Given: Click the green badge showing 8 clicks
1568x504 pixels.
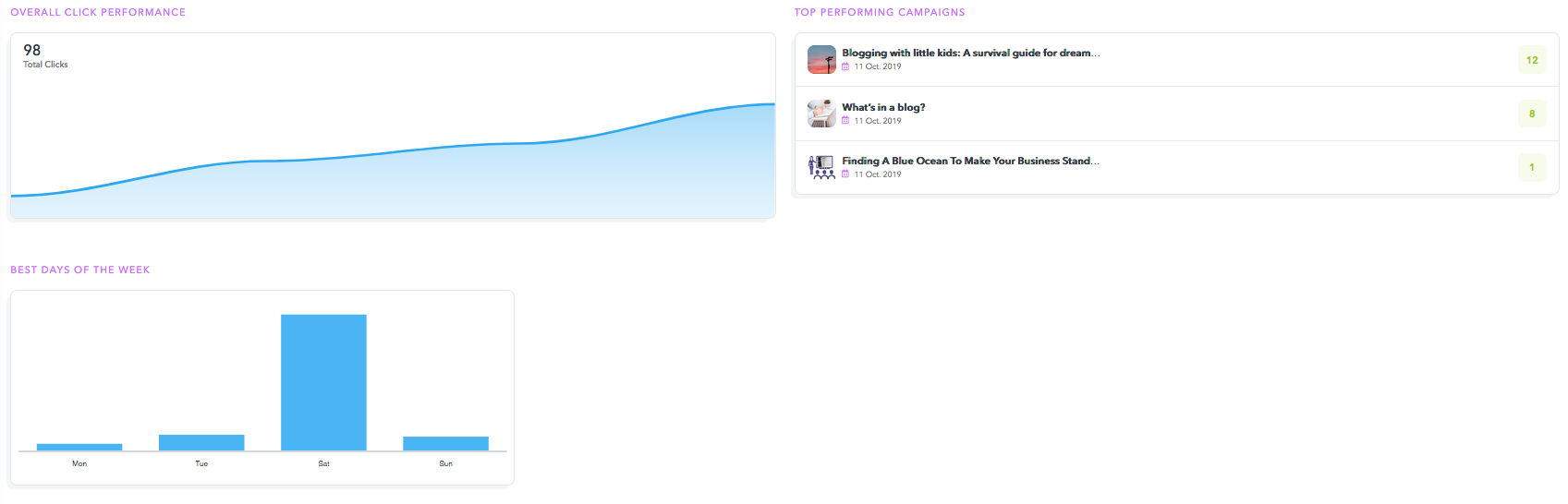Looking at the screenshot, I should [1532, 114].
